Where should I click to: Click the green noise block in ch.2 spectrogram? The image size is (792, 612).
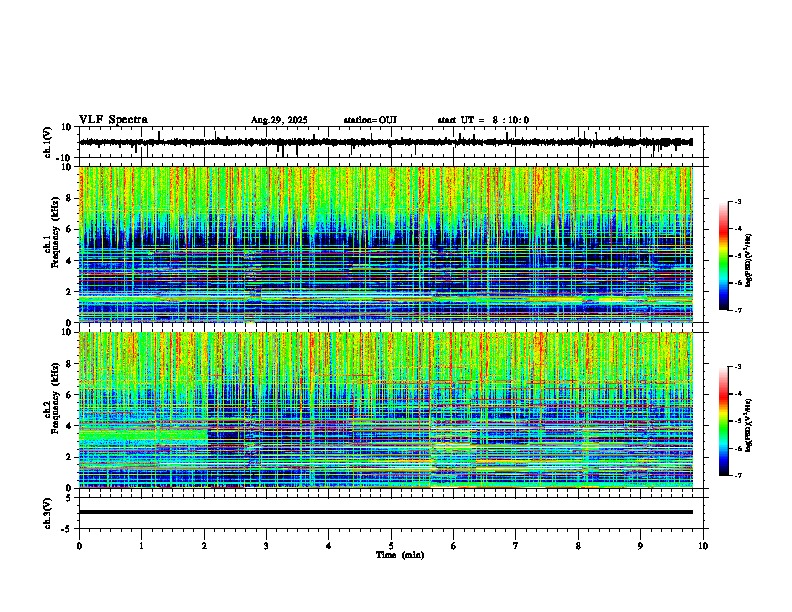coord(143,435)
